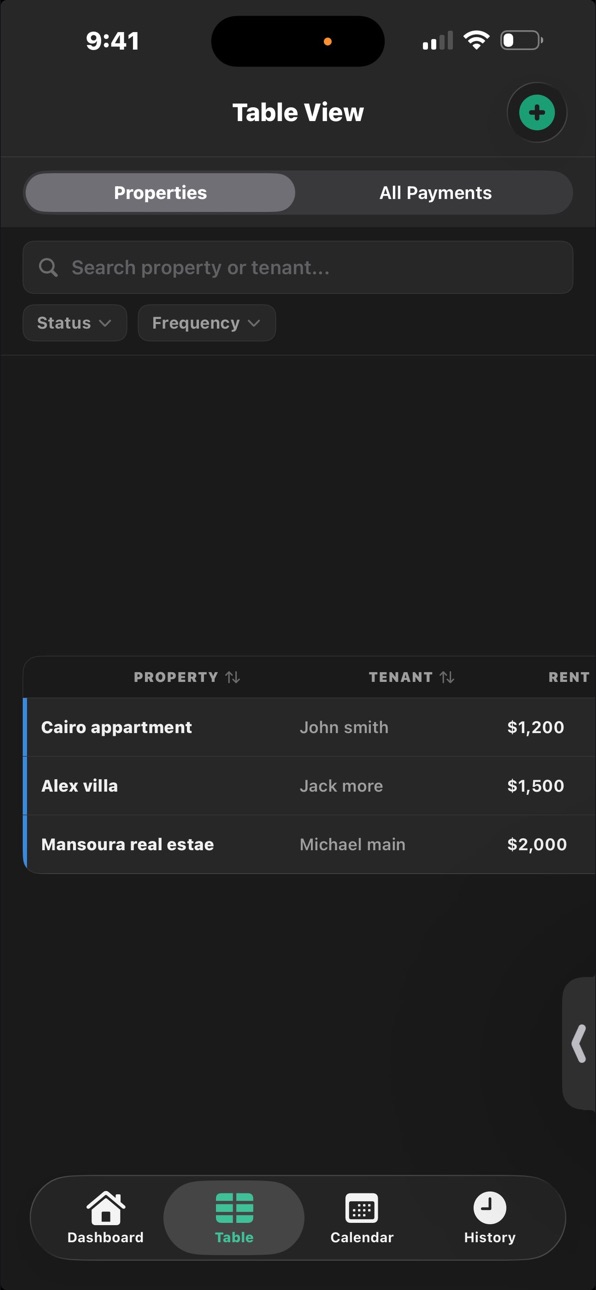This screenshot has height=1290, width=596.
Task: Click the search magnifier icon
Action: [48, 267]
